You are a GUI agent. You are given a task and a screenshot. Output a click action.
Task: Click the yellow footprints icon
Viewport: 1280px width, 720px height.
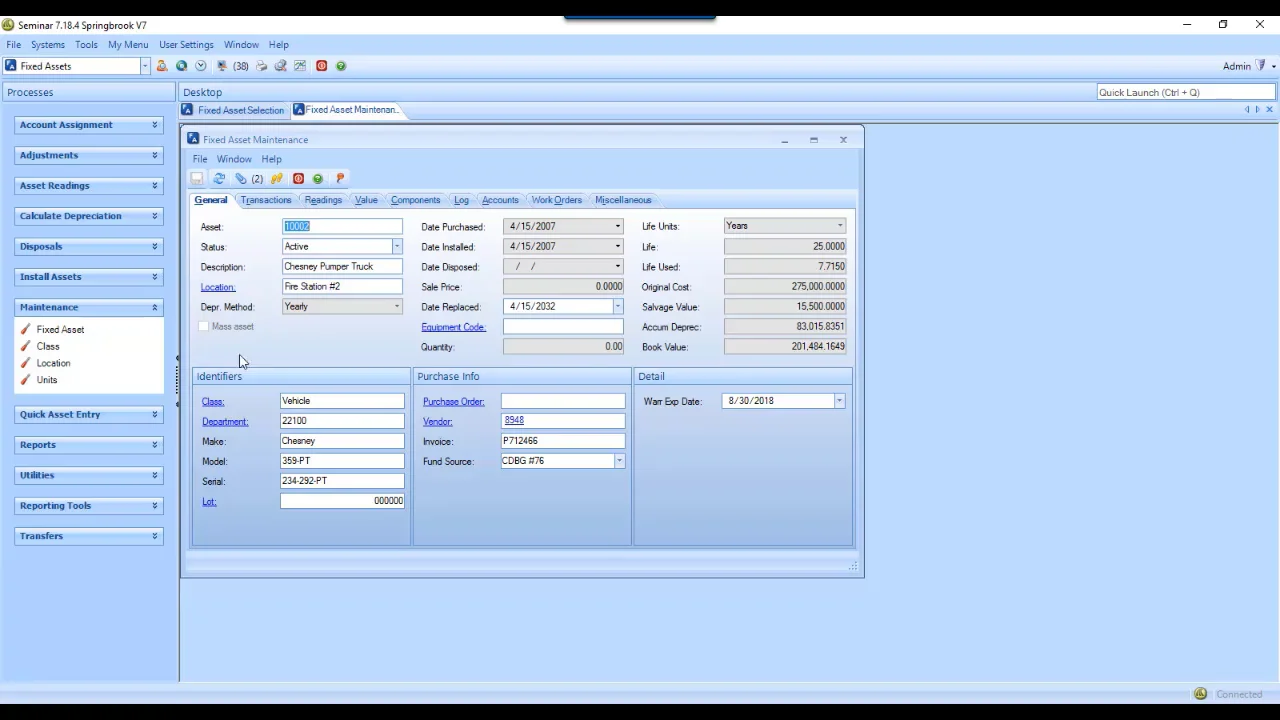[277, 179]
